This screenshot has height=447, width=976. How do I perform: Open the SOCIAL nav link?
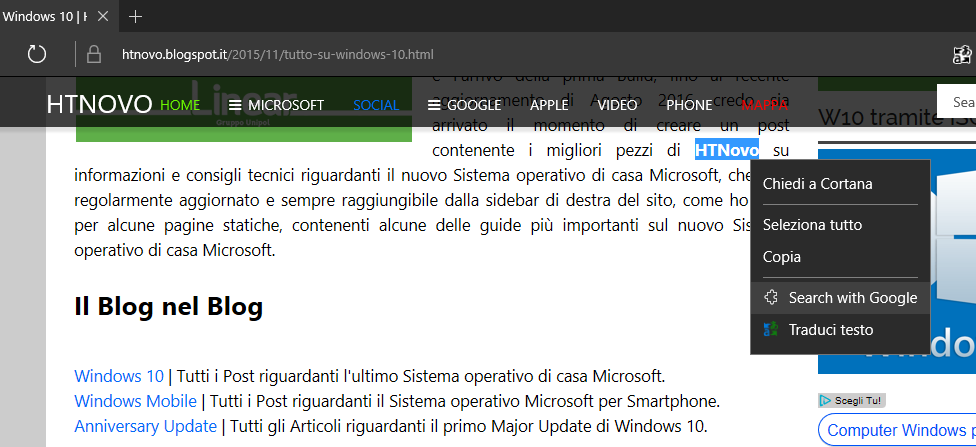376,105
